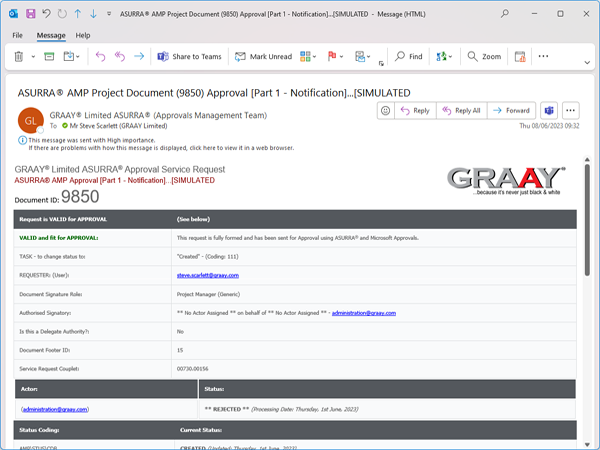Delete the message with trash icon
The width and height of the screenshot is (600, 450).
tap(18, 57)
